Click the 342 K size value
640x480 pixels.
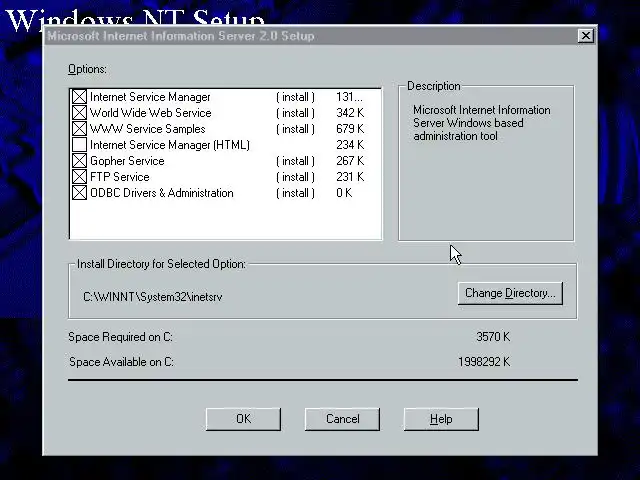tap(350, 113)
